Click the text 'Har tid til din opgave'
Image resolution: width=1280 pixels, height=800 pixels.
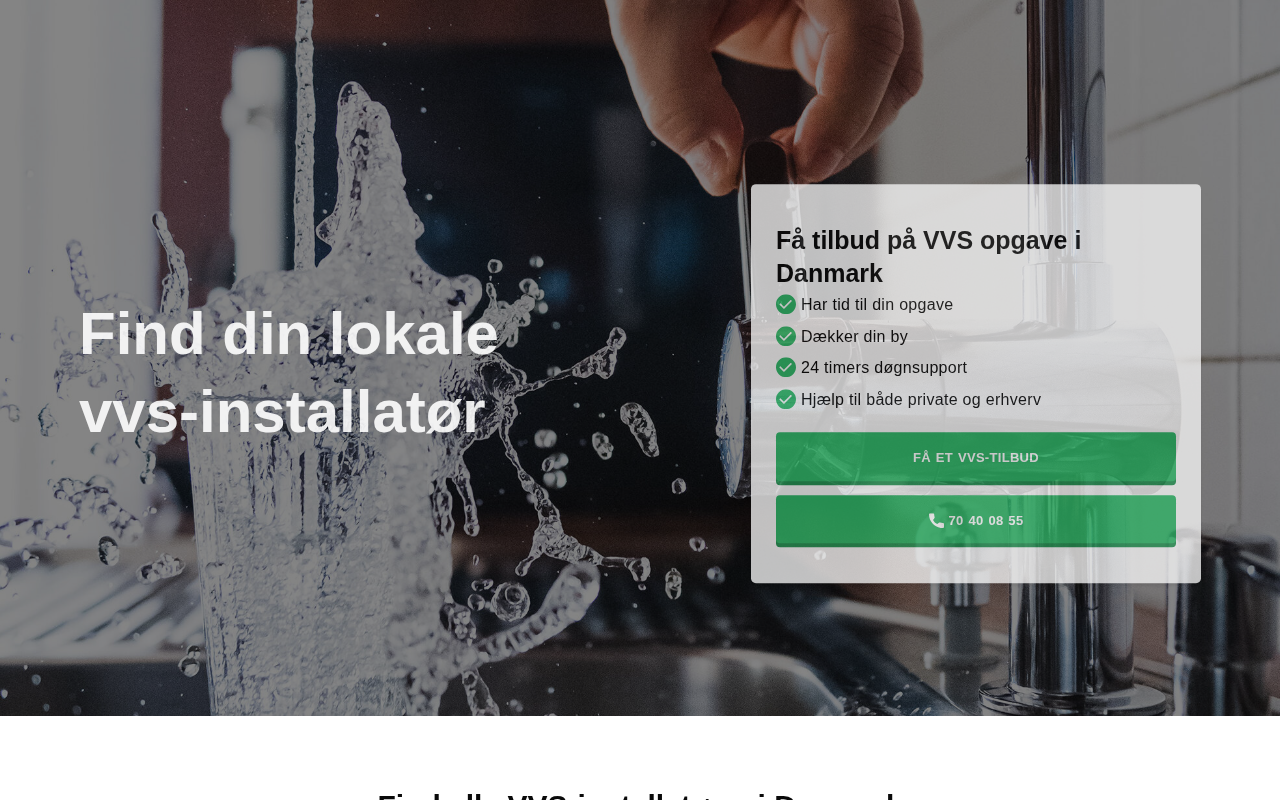[x=877, y=304]
